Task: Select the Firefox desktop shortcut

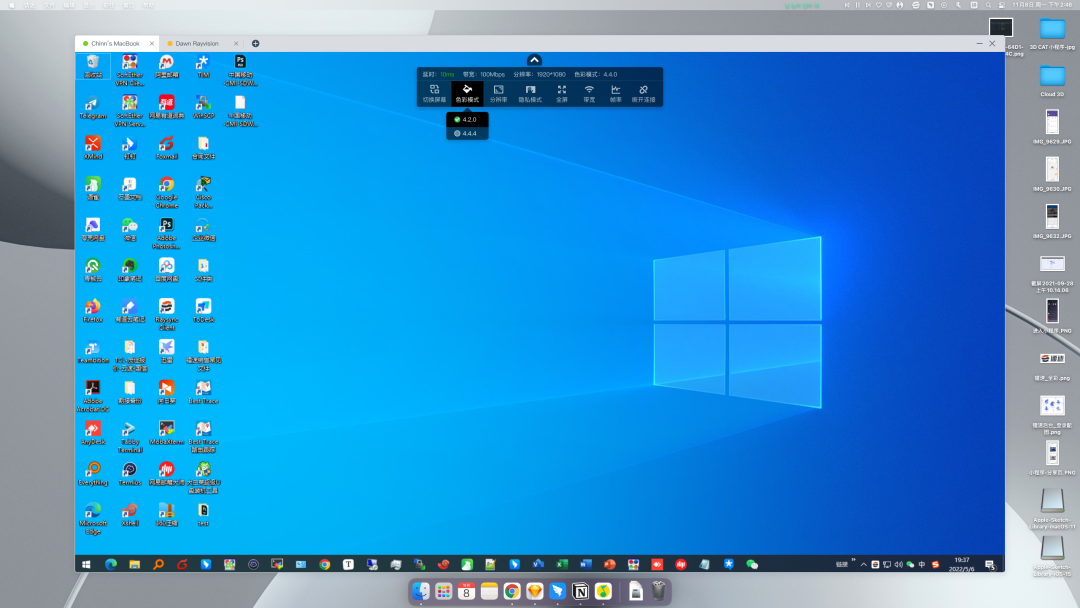Action: (93, 311)
